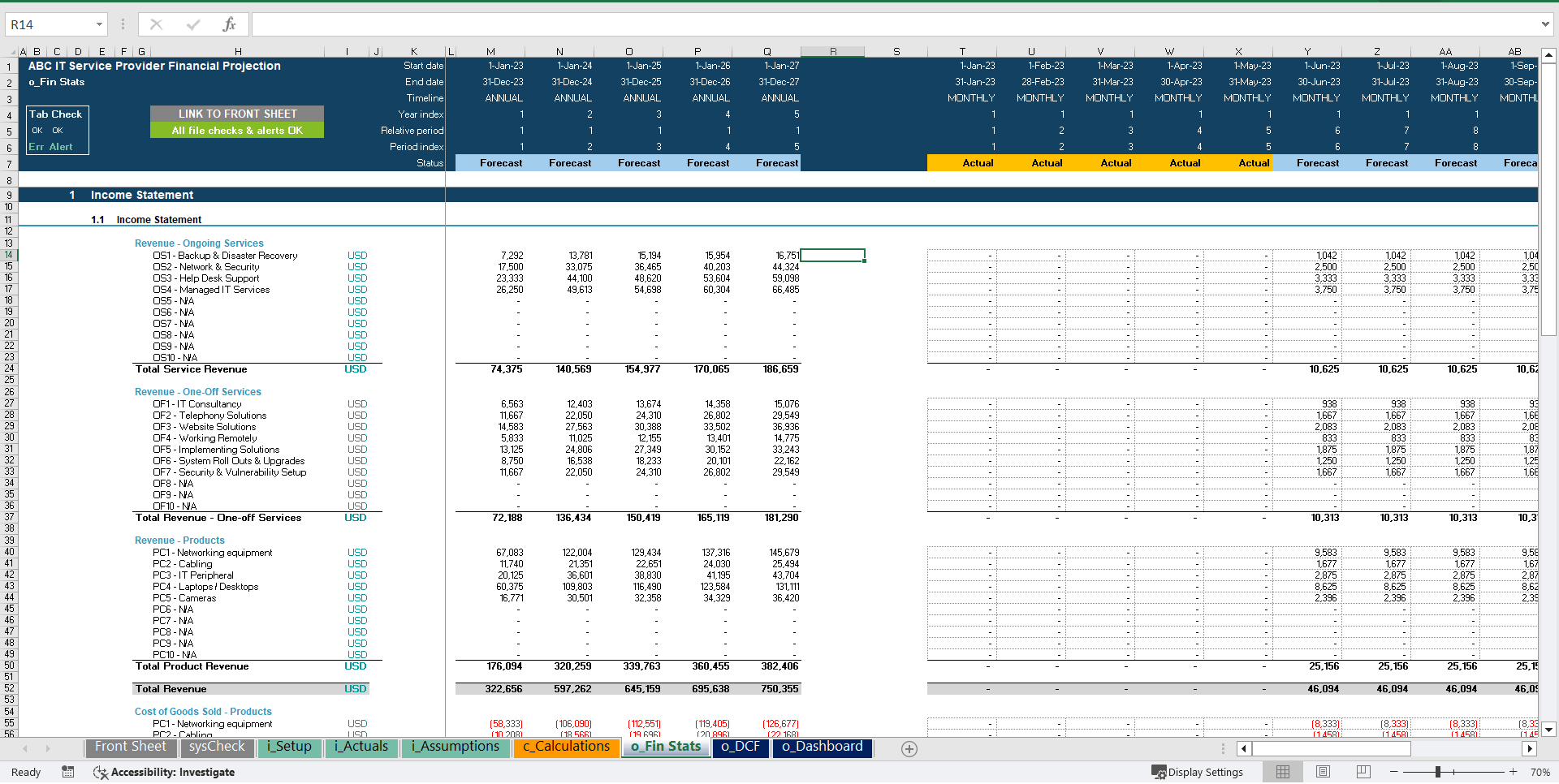Click horizontal scrollbar left arrow
1559x784 pixels.
pos(1244,748)
